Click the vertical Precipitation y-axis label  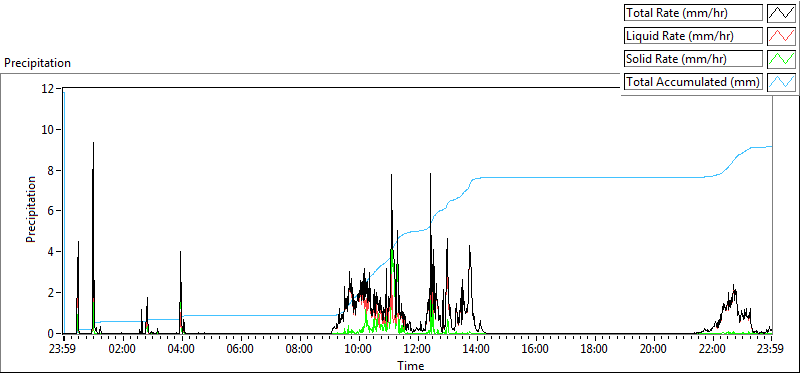(31, 210)
